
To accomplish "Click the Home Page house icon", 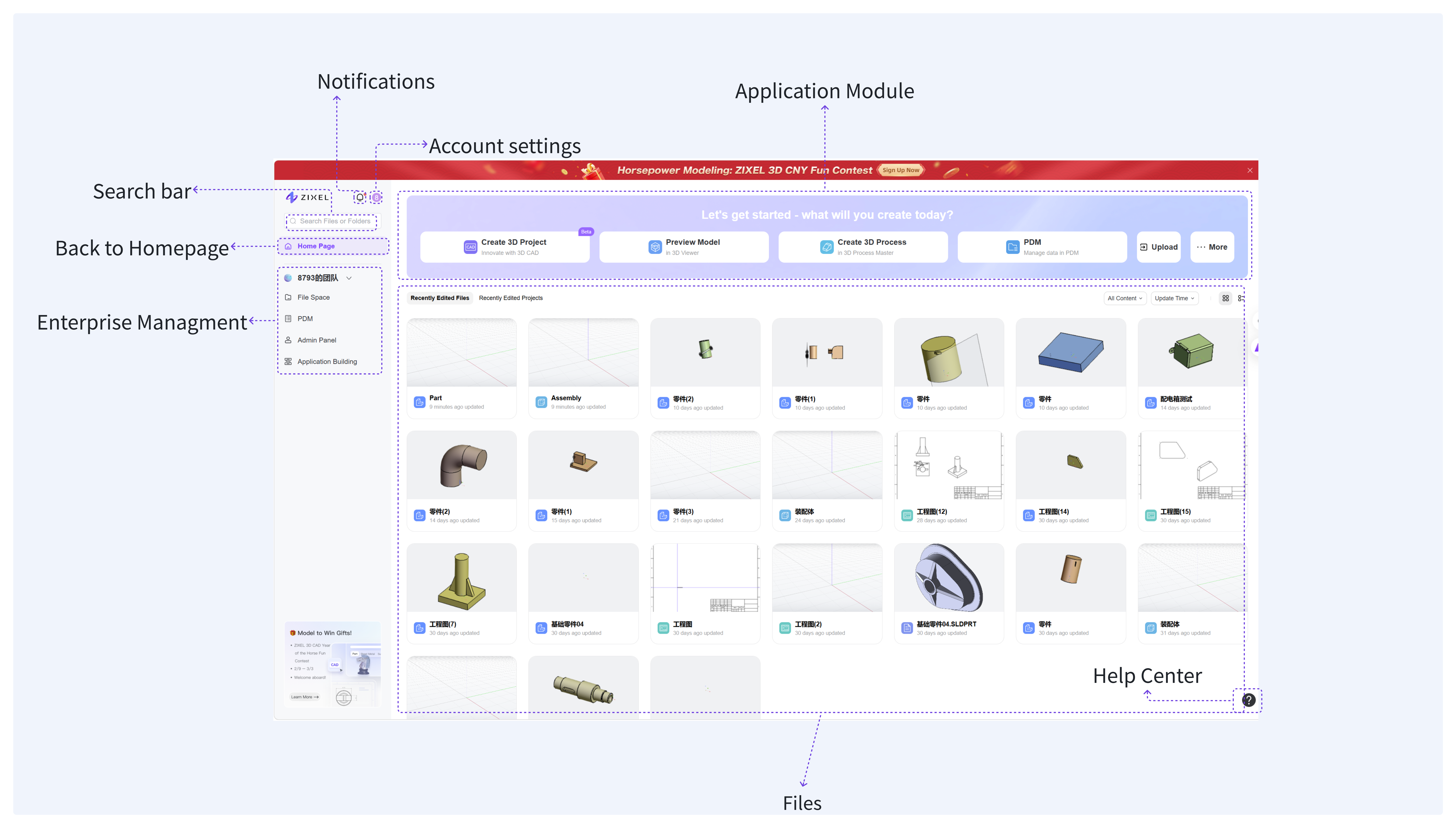I will click(288, 246).
